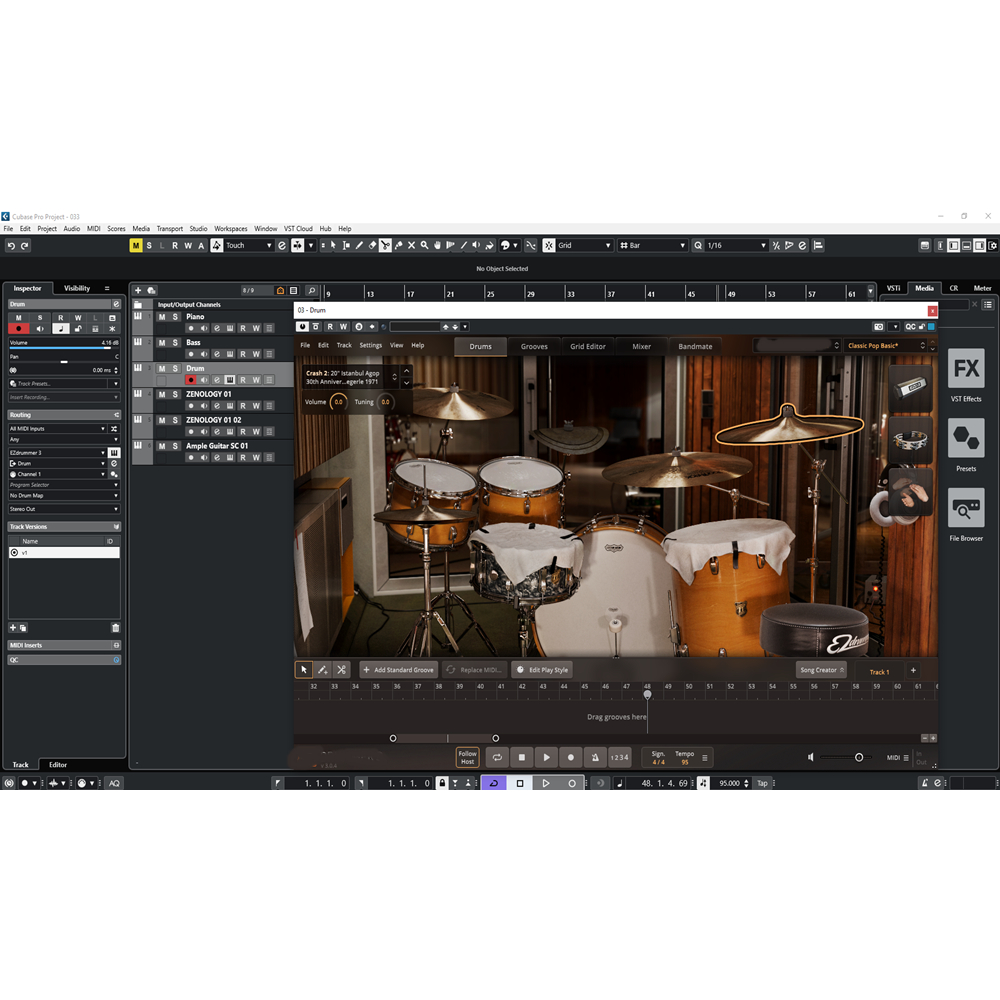Open the Transport menu

170,228
